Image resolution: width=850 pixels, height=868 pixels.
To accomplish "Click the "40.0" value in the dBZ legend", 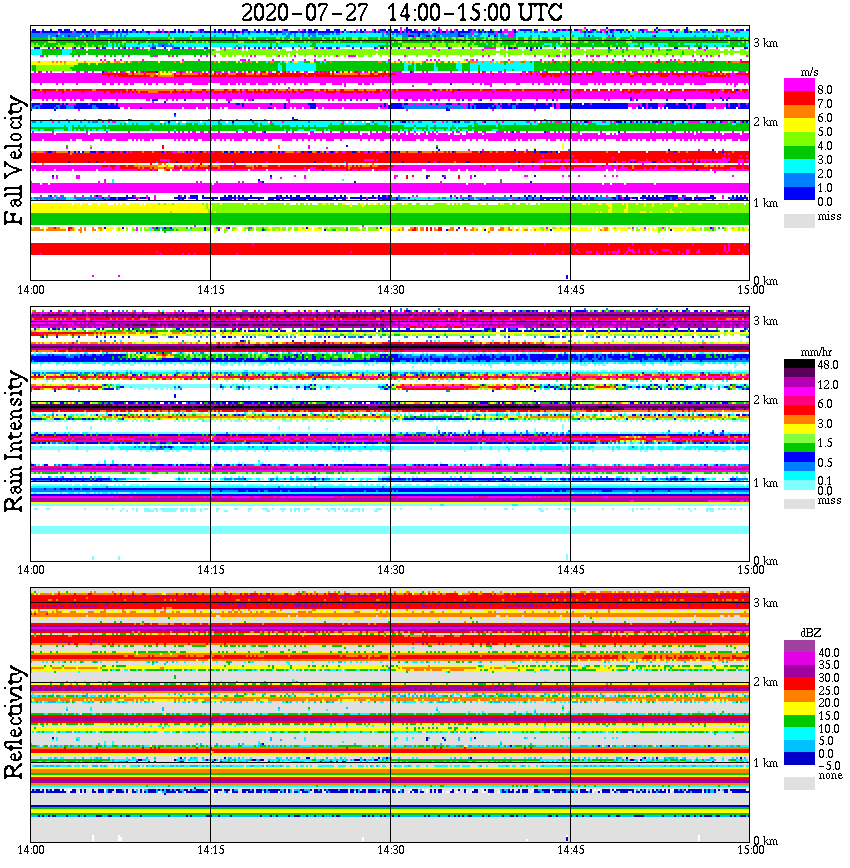I will (829, 653).
